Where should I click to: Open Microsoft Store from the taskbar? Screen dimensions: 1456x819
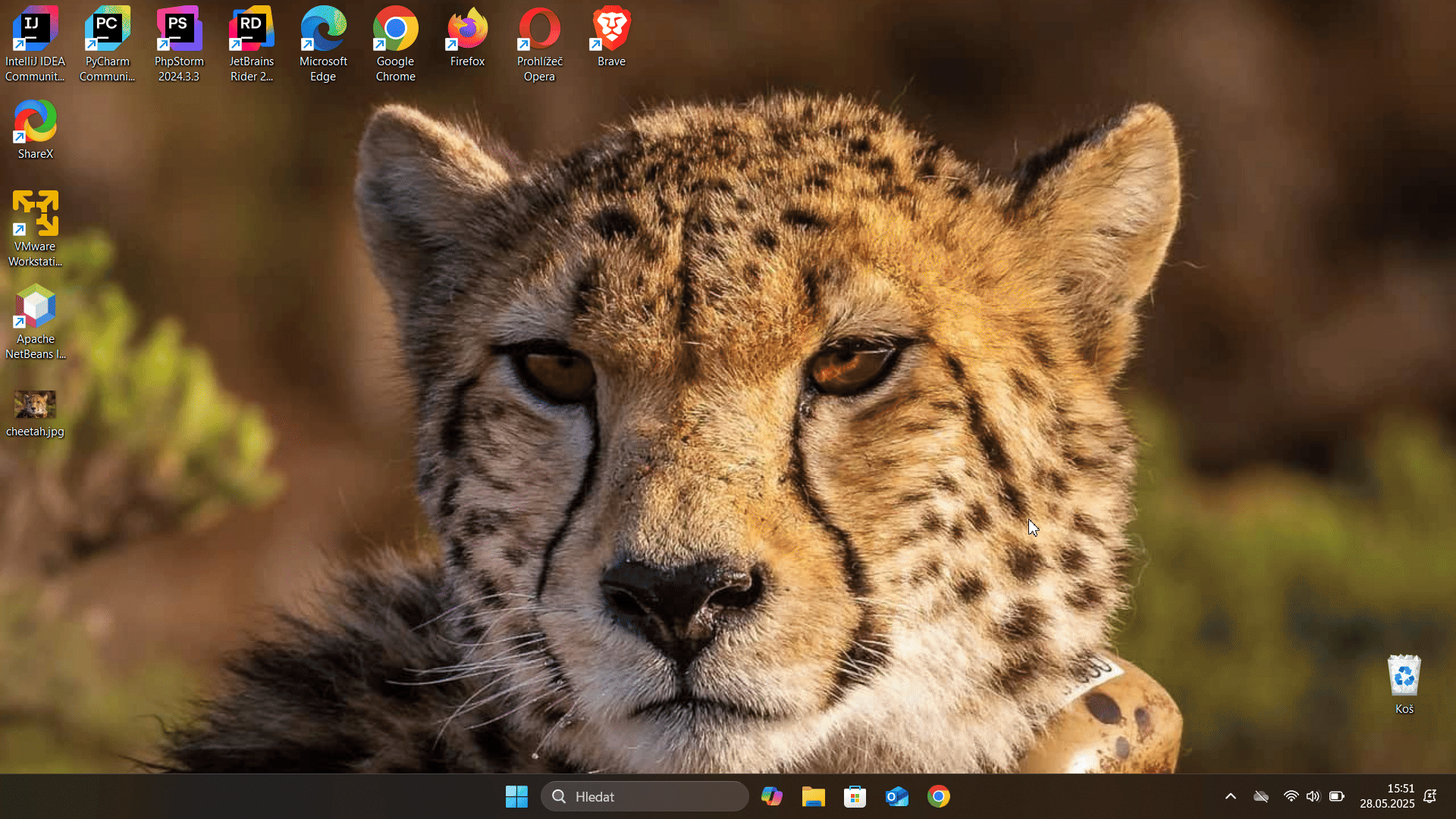(x=855, y=796)
